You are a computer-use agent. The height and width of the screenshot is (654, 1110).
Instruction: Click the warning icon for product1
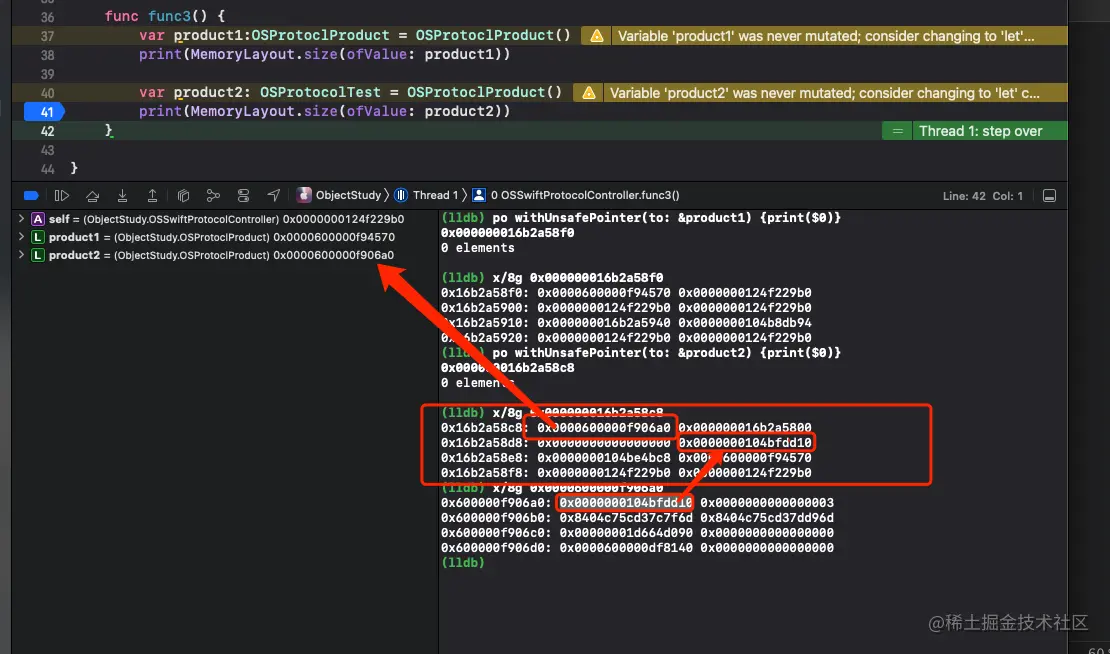tap(597, 35)
